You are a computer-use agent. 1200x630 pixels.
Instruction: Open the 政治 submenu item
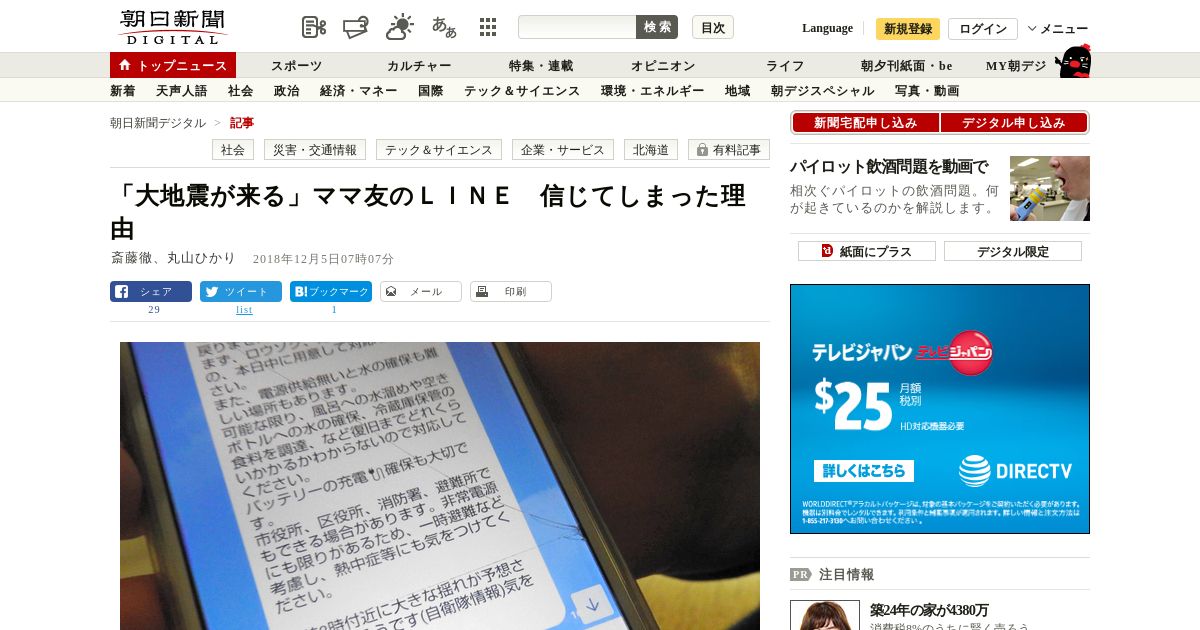coord(286,91)
